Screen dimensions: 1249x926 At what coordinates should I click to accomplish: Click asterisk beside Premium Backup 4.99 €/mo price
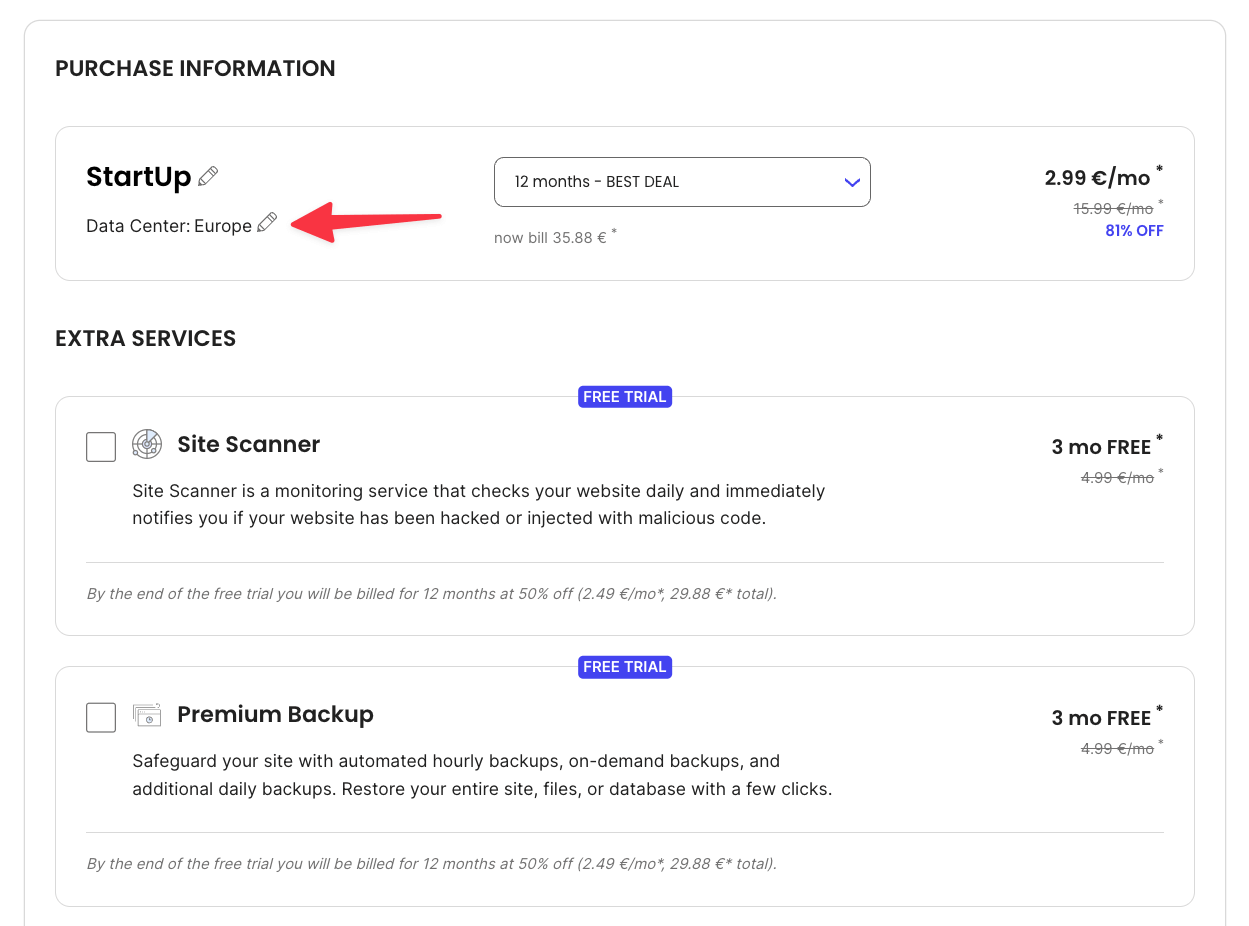point(1159,742)
